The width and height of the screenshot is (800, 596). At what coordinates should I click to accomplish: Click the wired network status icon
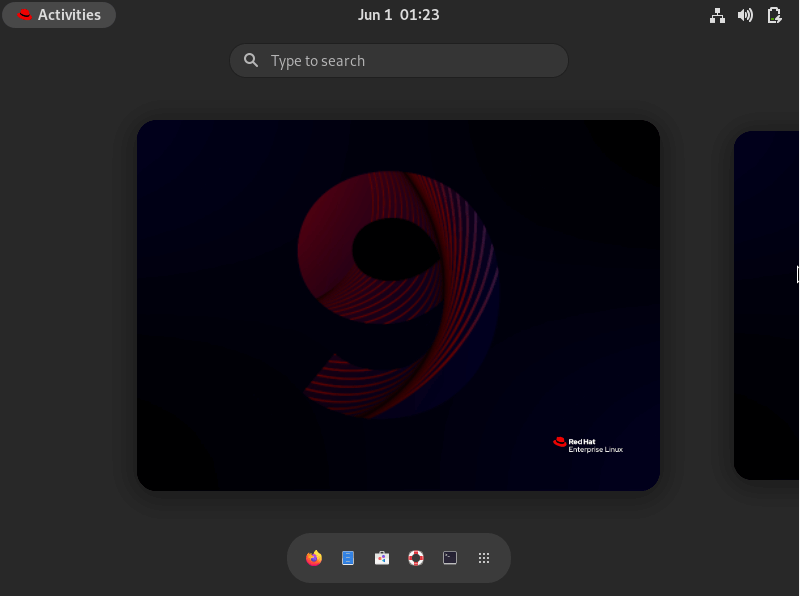[717, 15]
